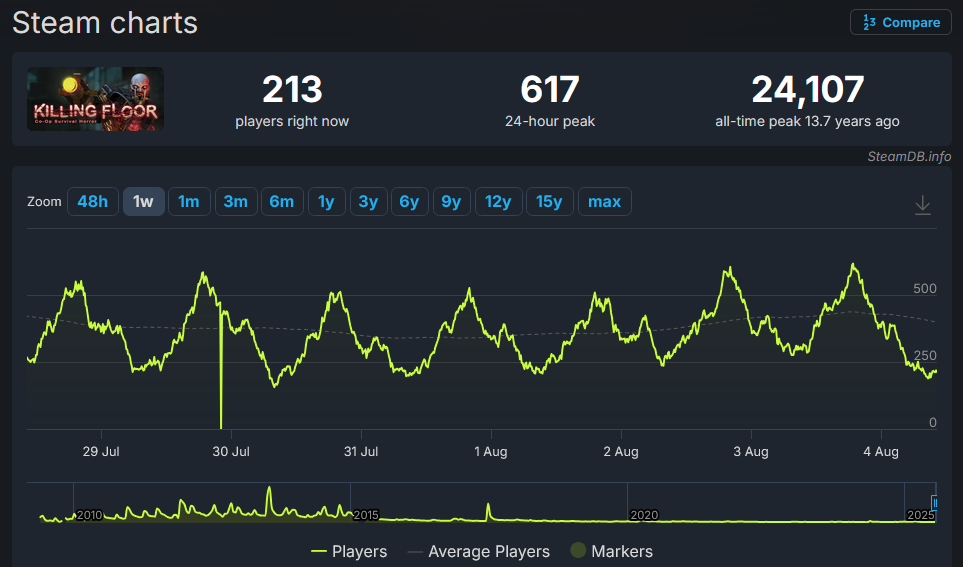Image resolution: width=963 pixels, height=567 pixels.
Task: Click the Killing Floor game thumbnail
Action: click(x=95, y=99)
